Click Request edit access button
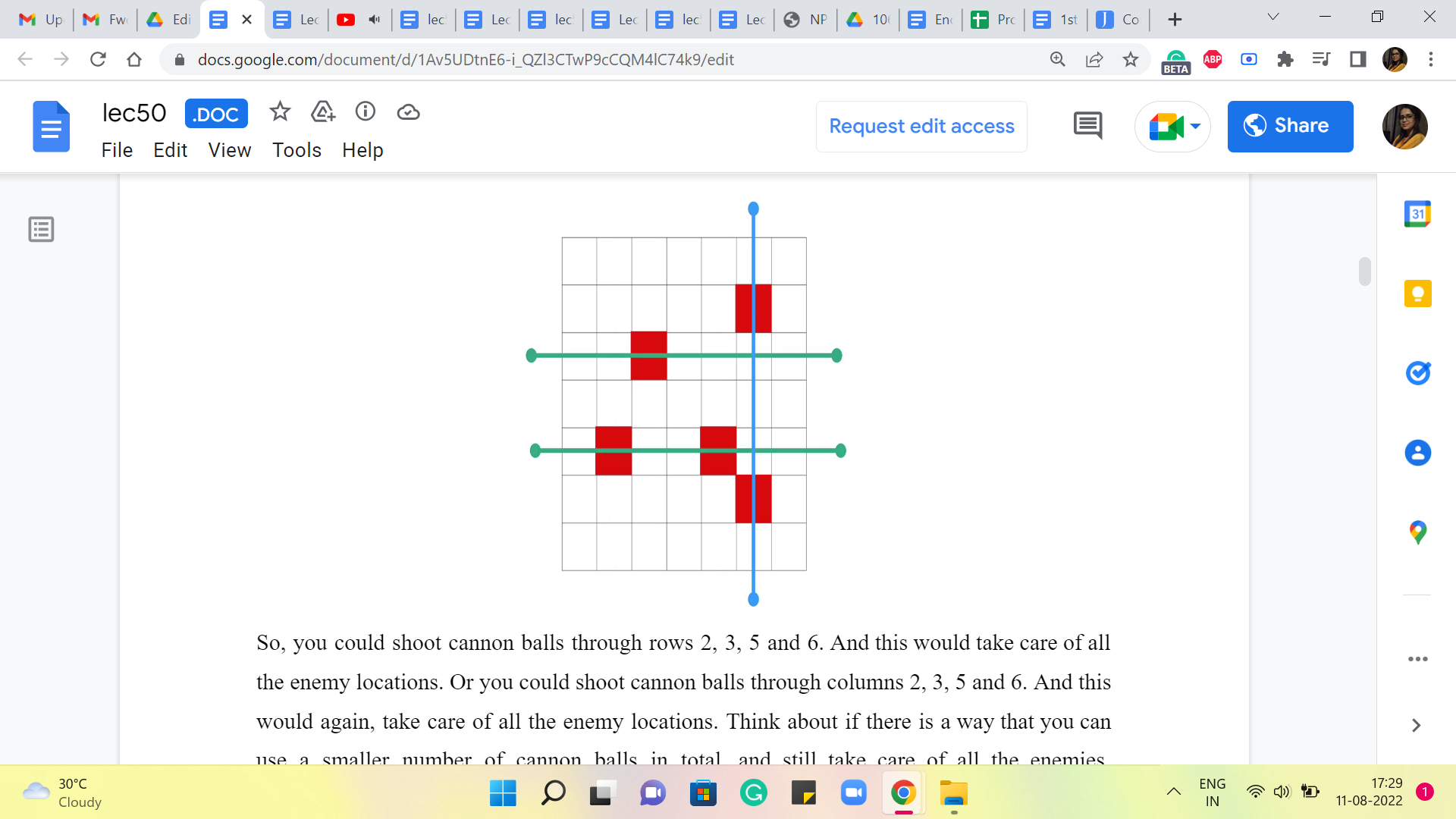1456x819 pixels. 921,126
